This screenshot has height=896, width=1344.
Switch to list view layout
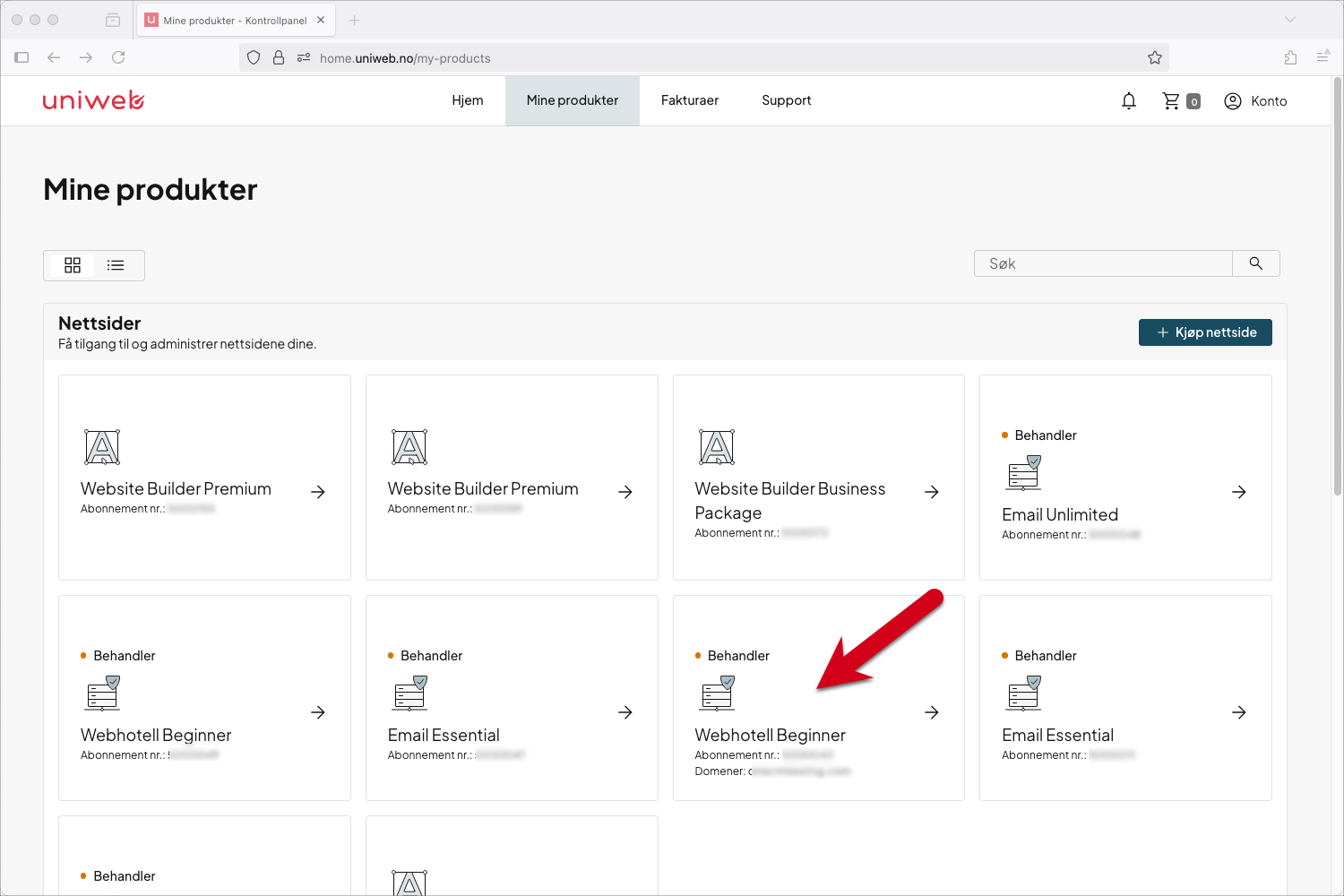[116, 265]
